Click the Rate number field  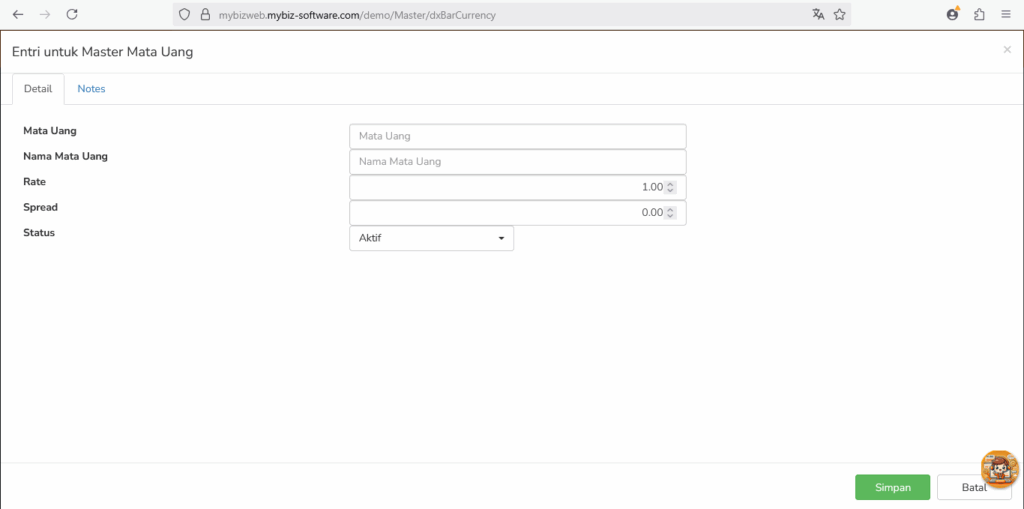tap(518, 188)
